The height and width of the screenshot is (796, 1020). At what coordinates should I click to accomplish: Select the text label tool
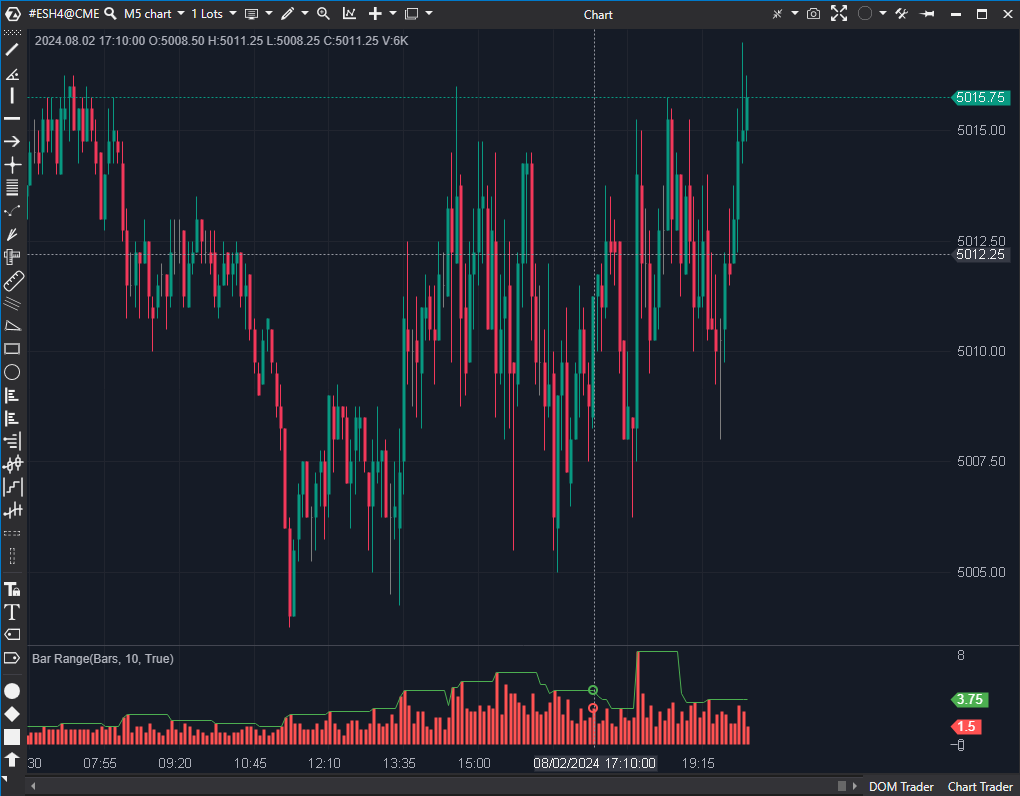pyautogui.click(x=12, y=612)
